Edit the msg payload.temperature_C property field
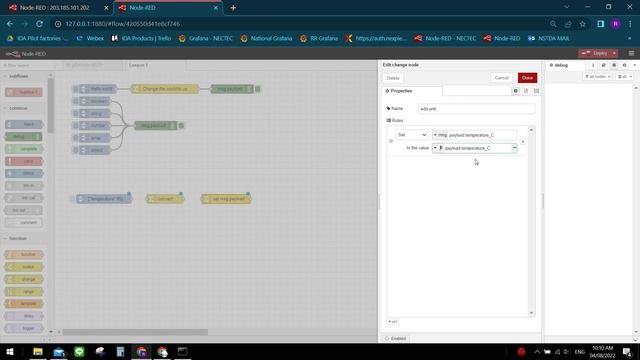 (x=482, y=135)
